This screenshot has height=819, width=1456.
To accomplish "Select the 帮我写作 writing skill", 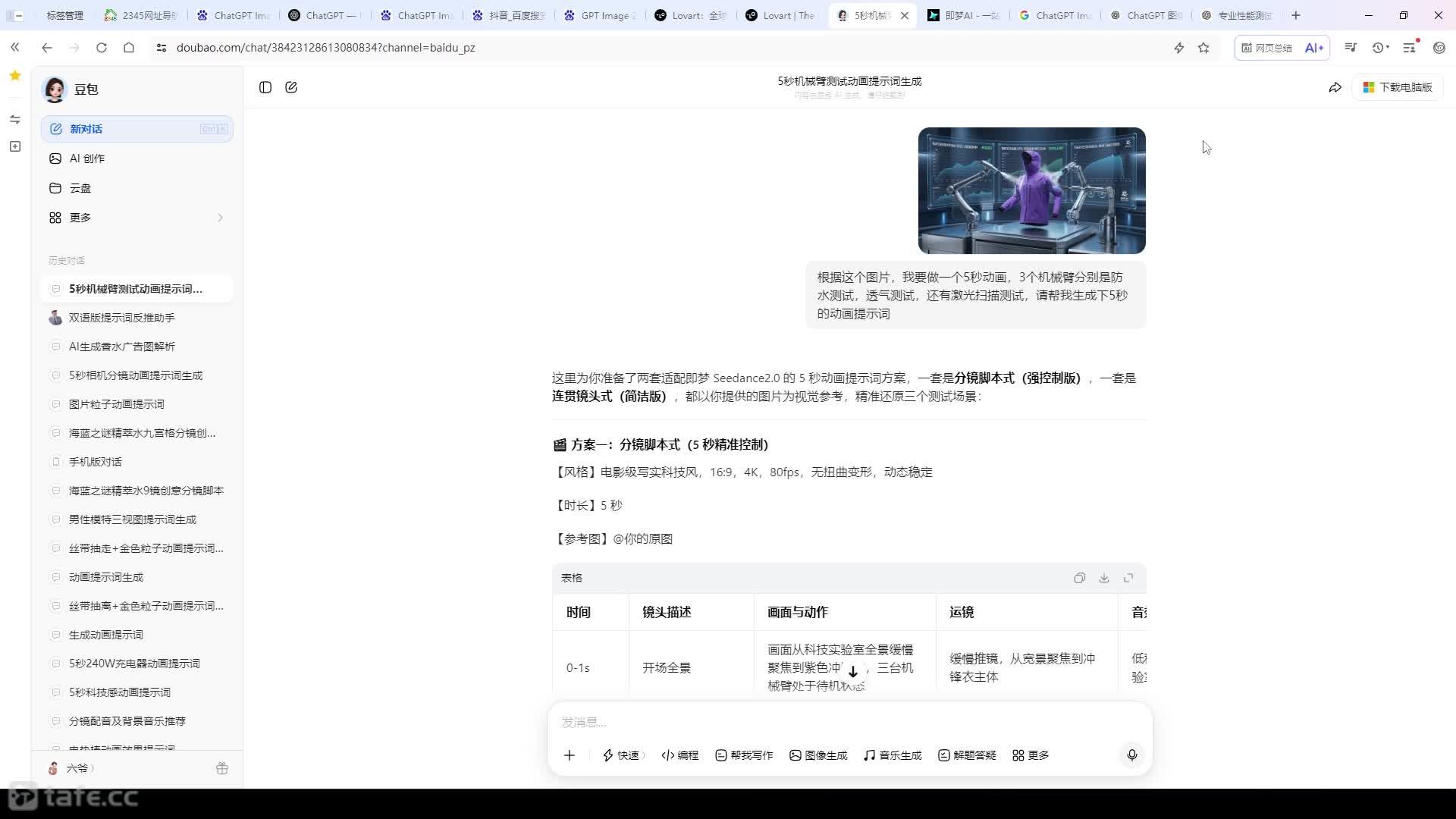I will click(744, 755).
